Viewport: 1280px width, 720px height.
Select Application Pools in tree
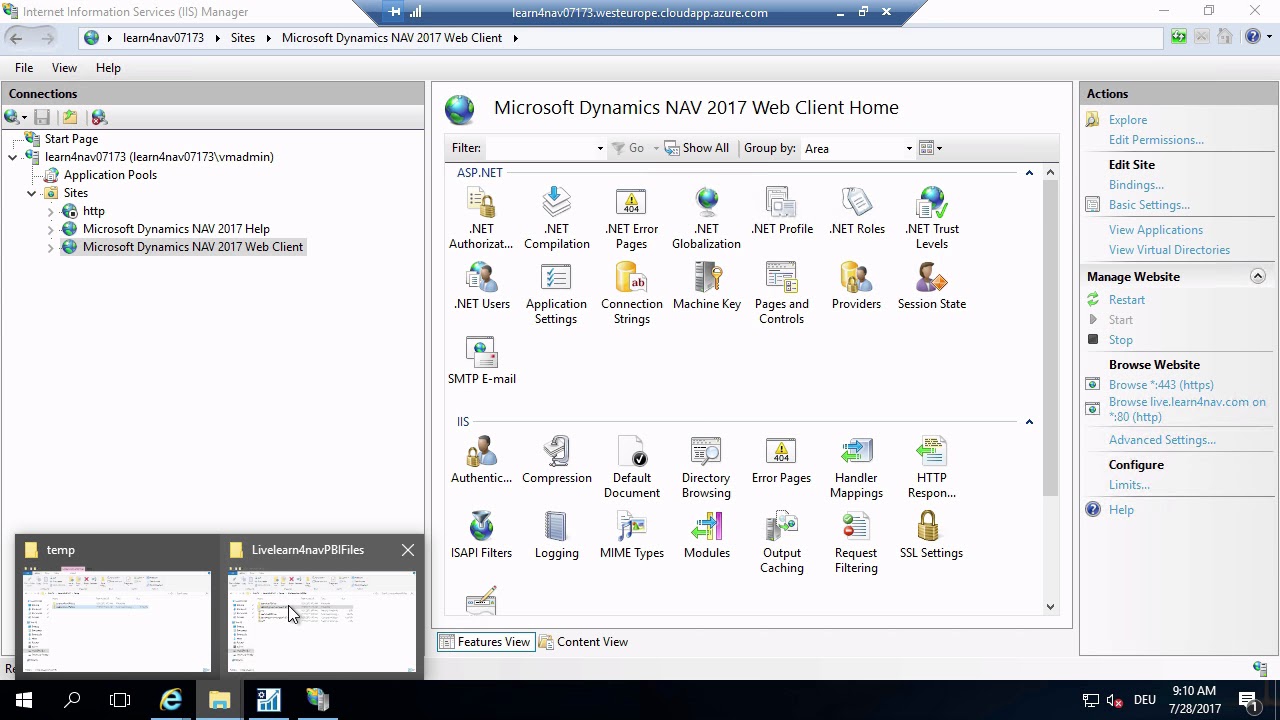(110, 175)
